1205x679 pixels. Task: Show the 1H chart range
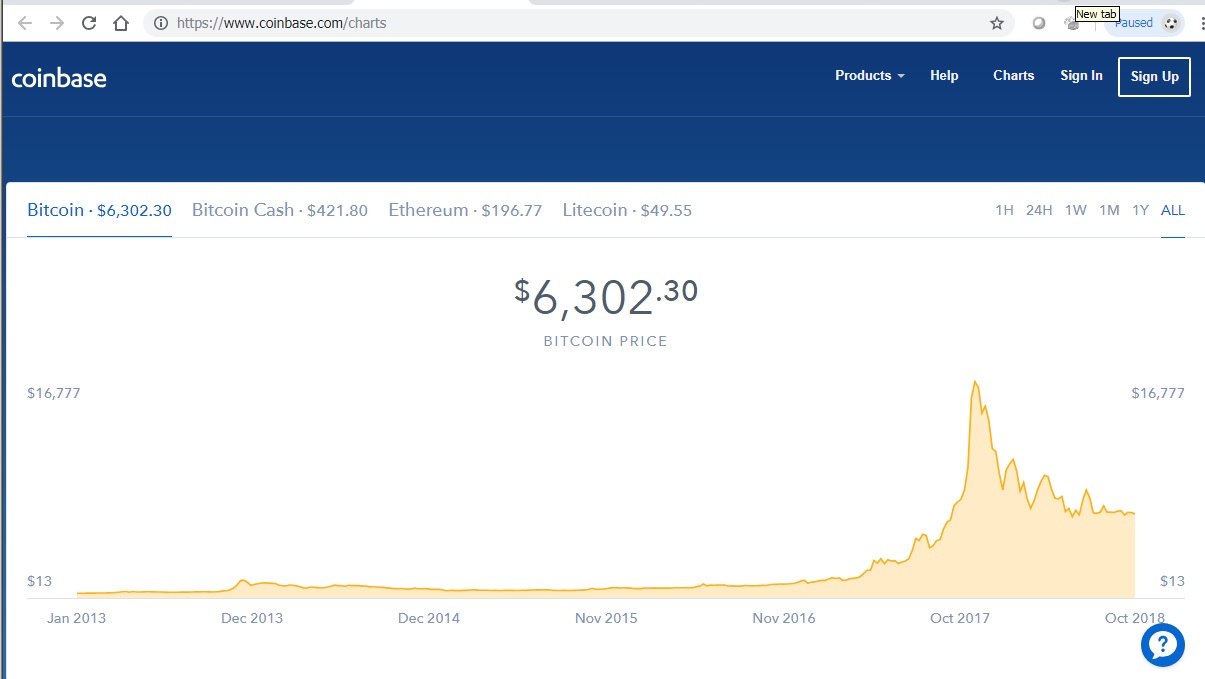coord(1004,210)
